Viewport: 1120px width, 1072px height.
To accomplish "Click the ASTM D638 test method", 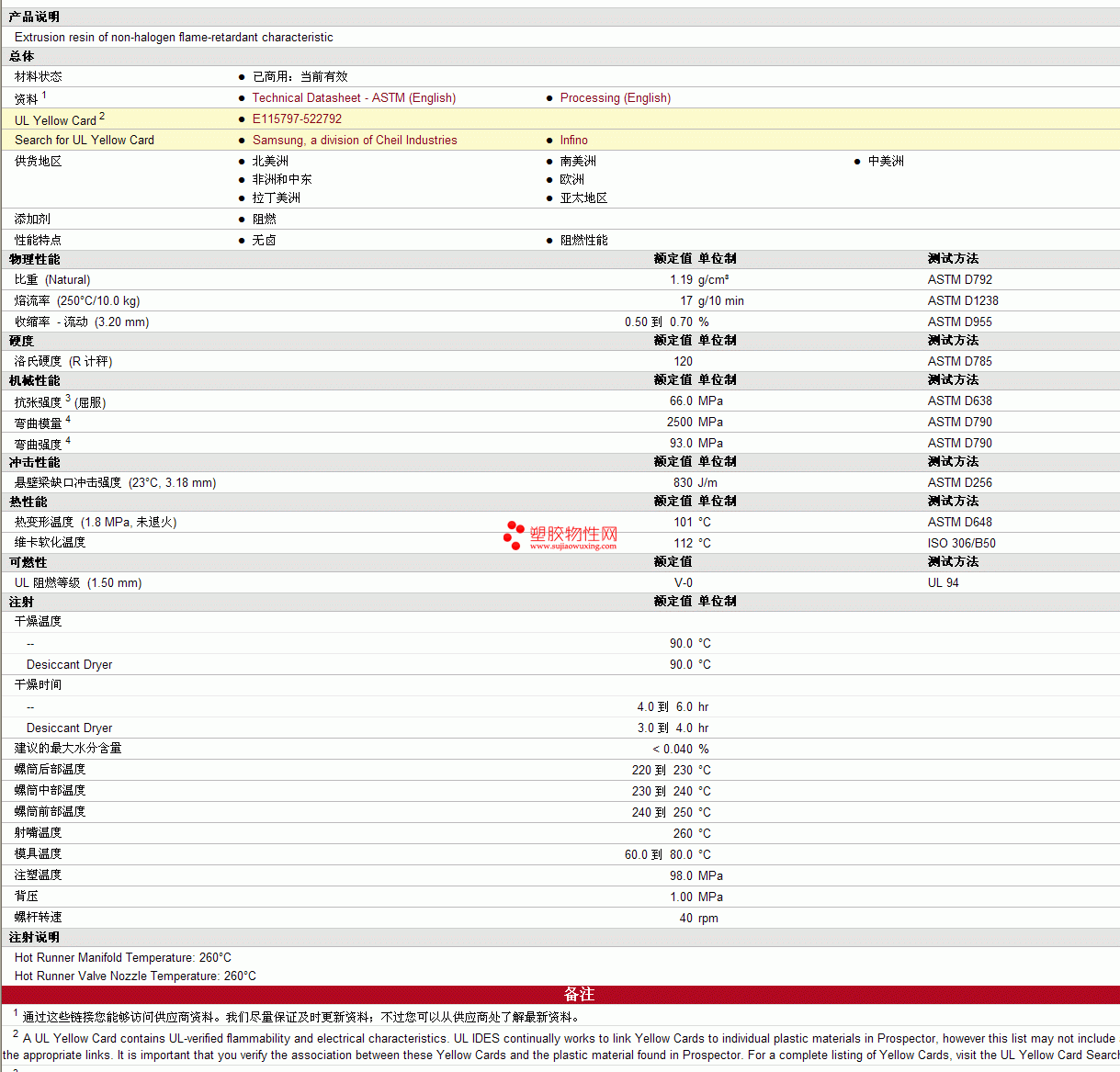I will coord(960,401).
